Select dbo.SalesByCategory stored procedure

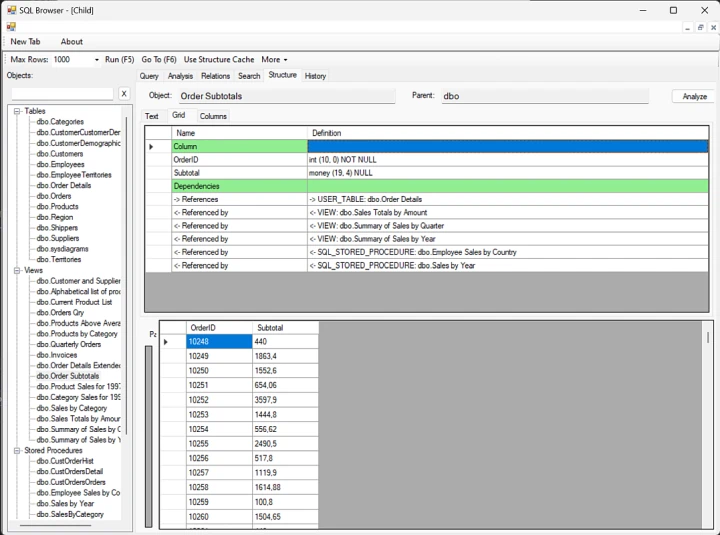tap(70, 514)
